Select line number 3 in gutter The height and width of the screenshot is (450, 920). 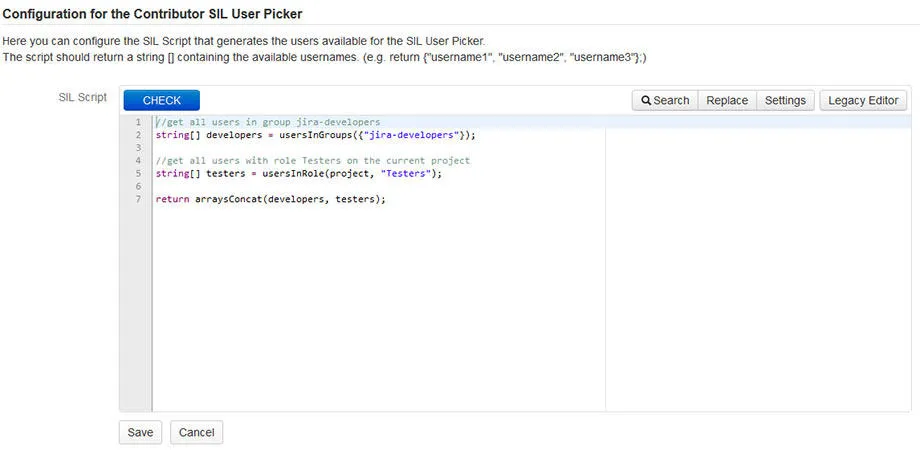138,148
